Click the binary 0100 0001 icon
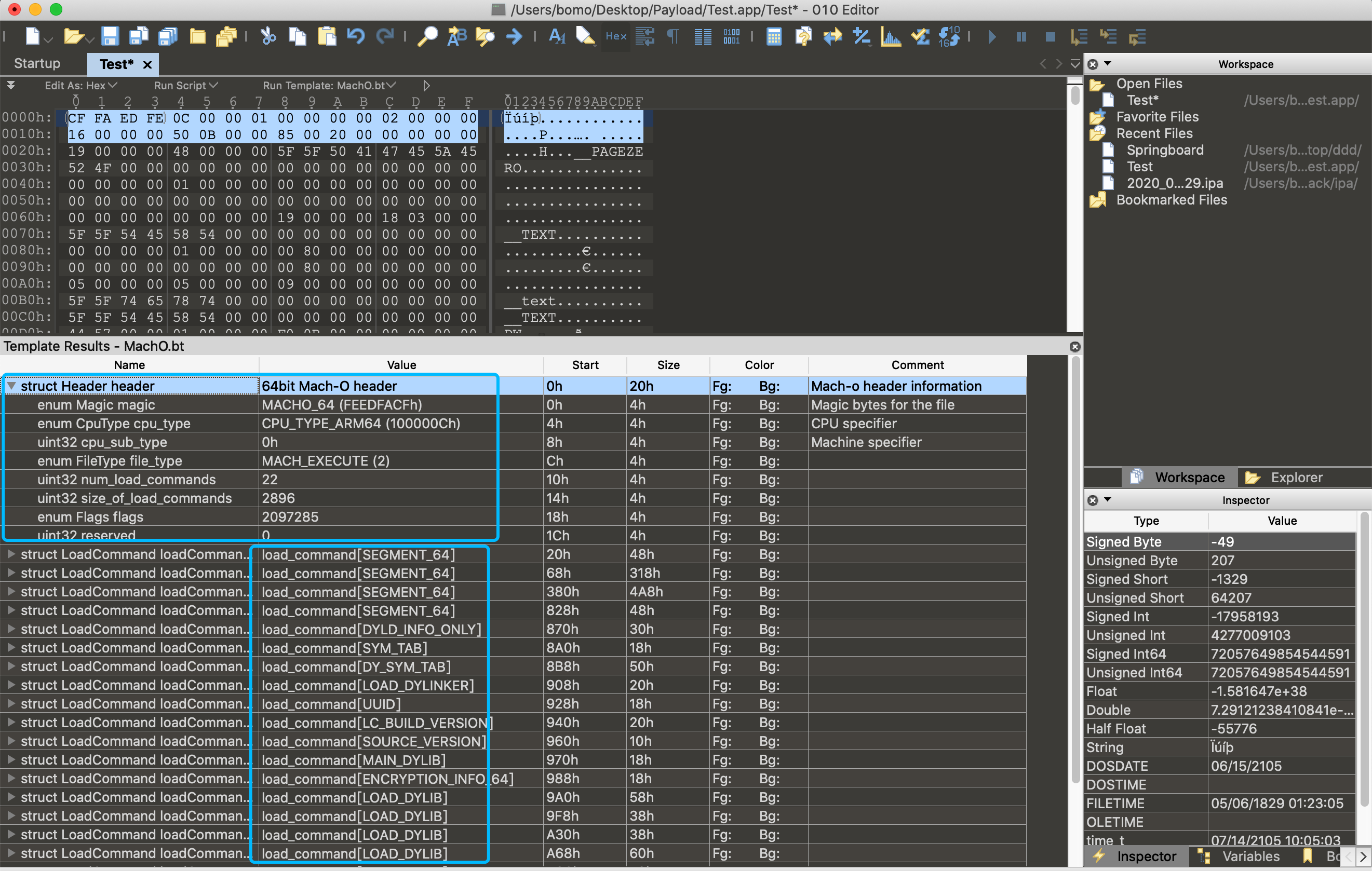1372x871 pixels. 732,36
